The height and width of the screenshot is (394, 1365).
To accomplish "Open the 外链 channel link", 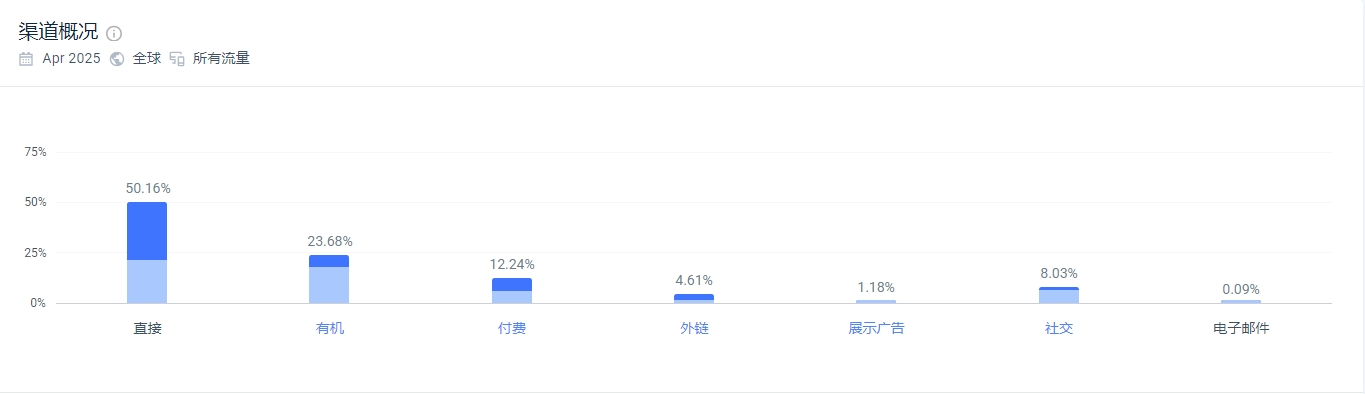I will pos(694,328).
